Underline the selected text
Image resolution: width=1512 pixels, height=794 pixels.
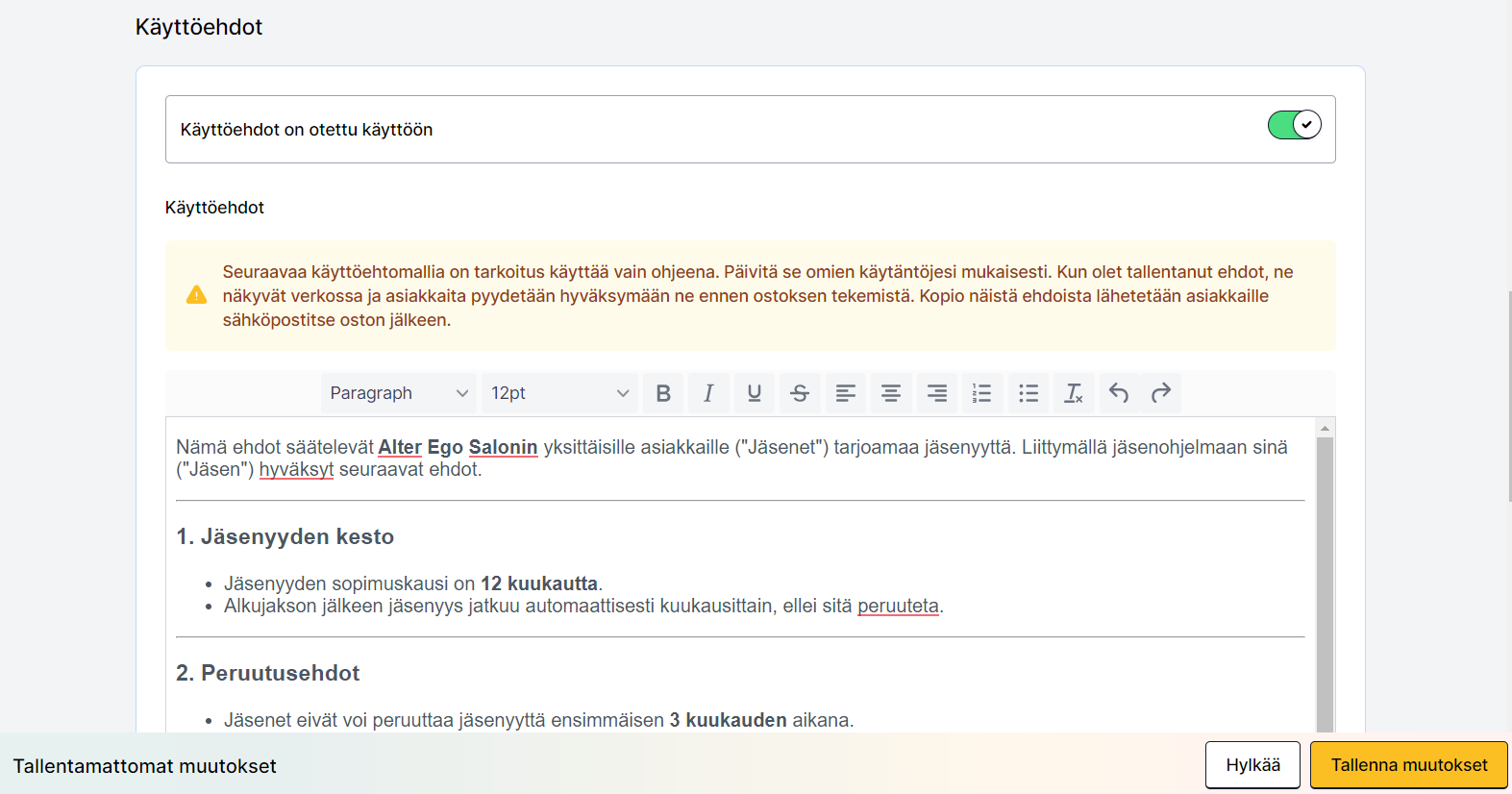755,393
